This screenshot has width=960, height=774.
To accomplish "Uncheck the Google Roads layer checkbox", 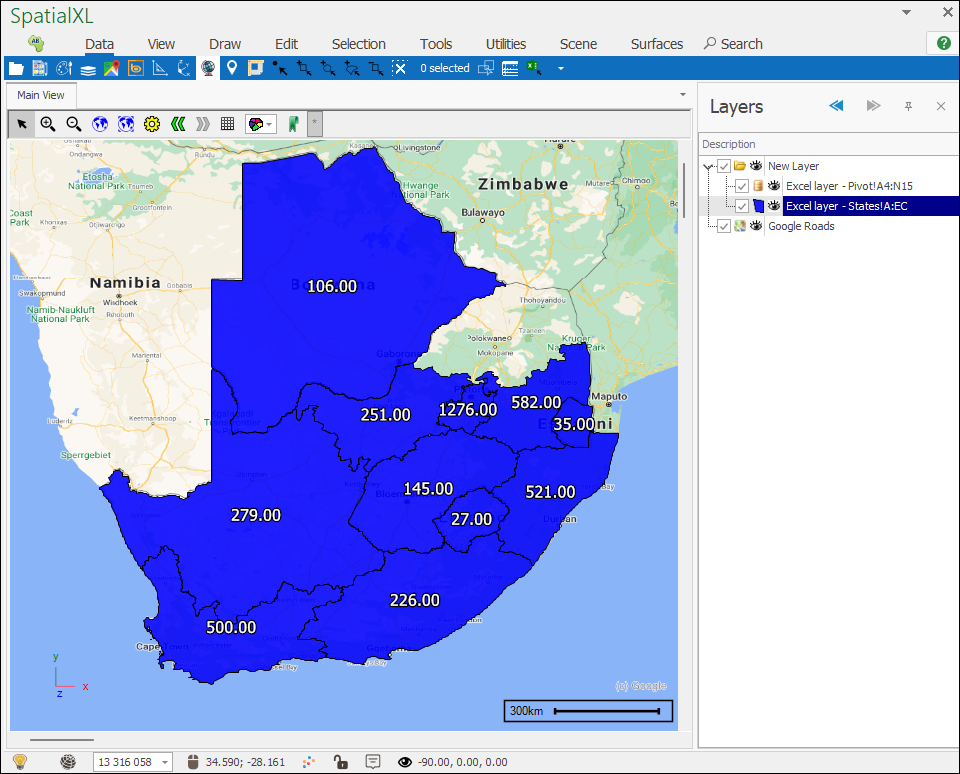I will [724, 226].
